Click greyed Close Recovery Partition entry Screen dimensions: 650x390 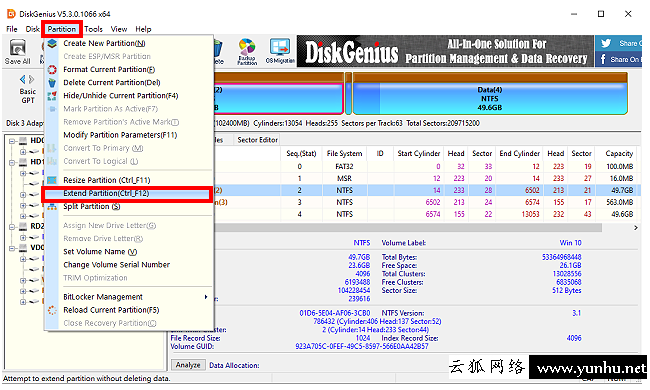(x=129, y=323)
